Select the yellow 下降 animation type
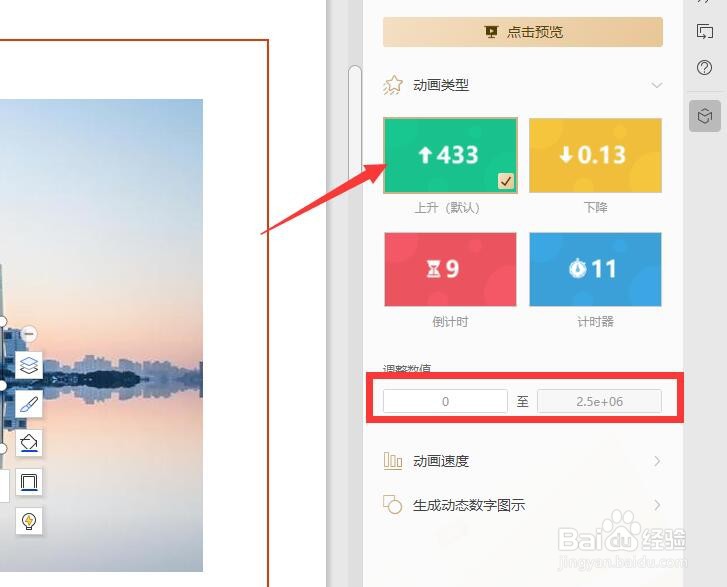 pyautogui.click(x=595, y=155)
